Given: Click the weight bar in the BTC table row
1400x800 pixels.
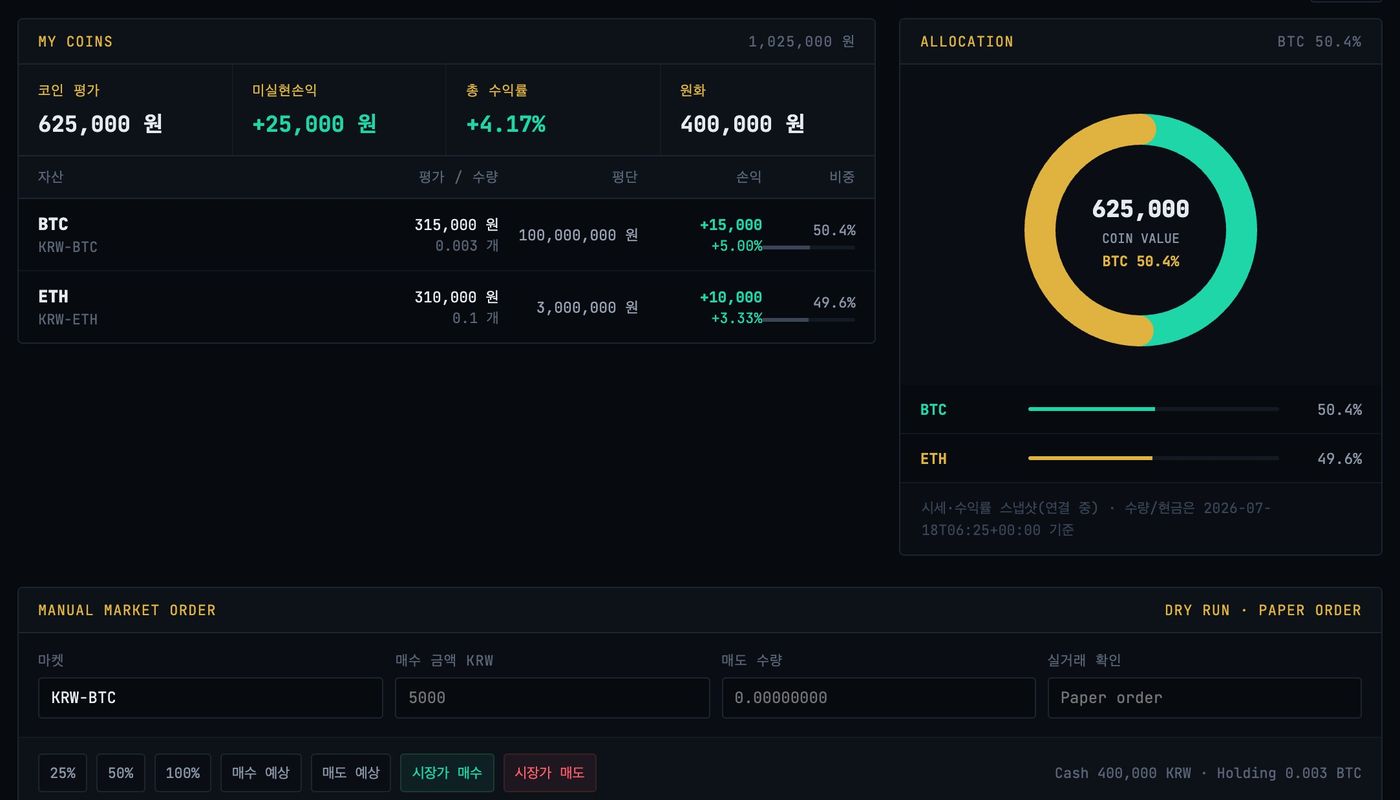Looking at the screenshot, I should pyautogui.click(x=808, y=247).
